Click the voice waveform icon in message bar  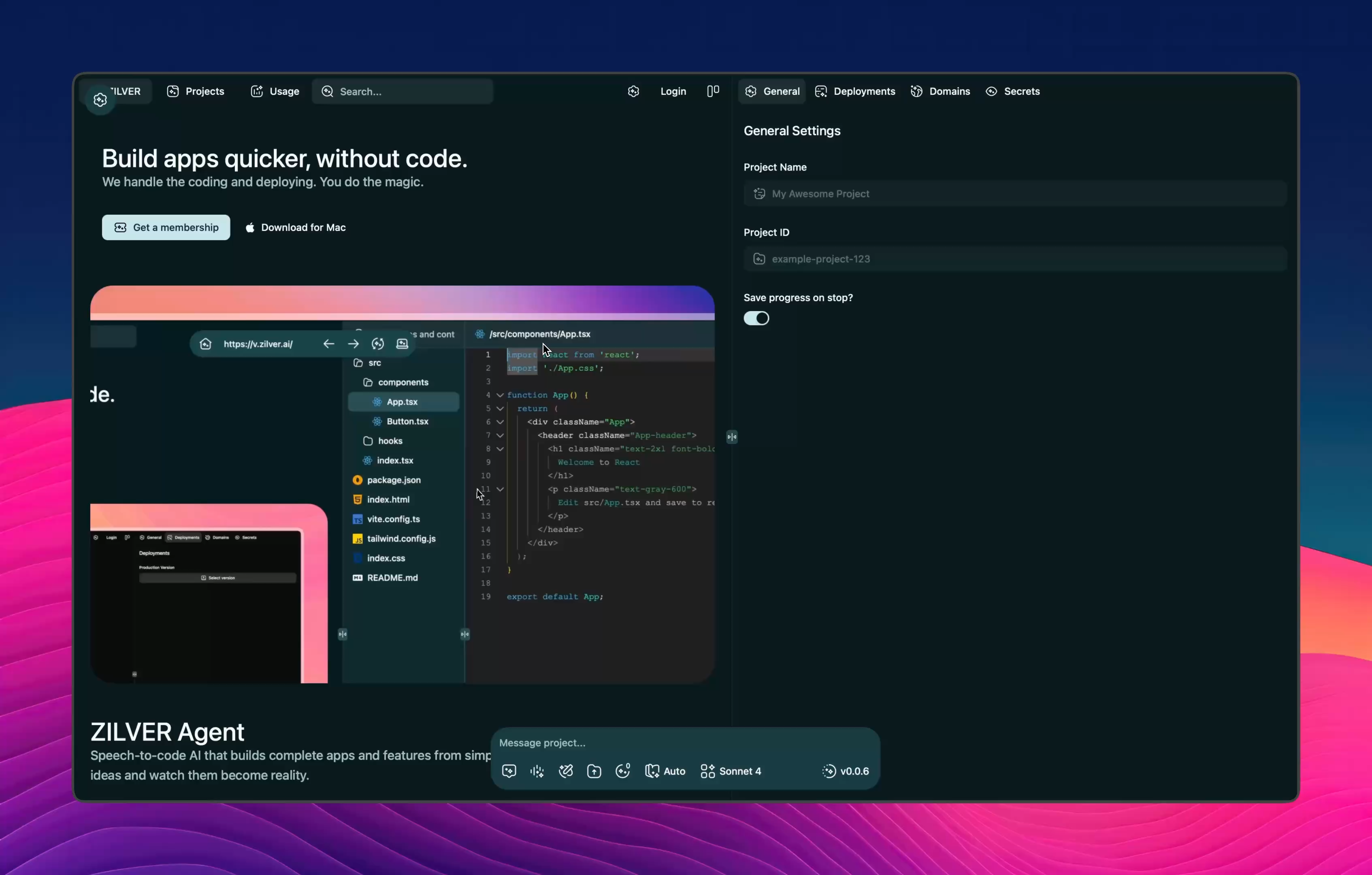[537, 771]
